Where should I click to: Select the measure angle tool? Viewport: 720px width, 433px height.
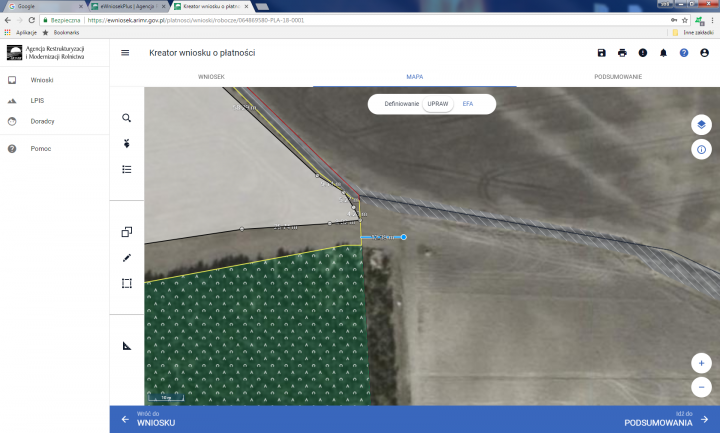(127, 346)
